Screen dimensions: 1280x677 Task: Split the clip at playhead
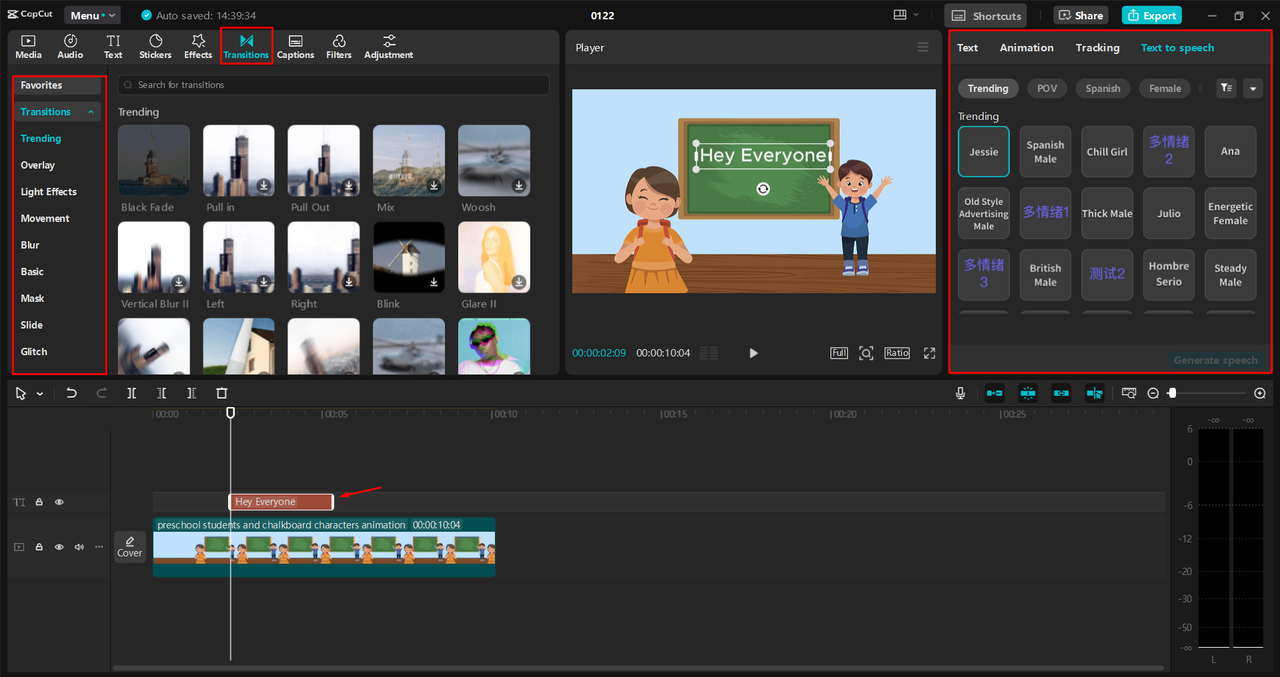[131, 393]
